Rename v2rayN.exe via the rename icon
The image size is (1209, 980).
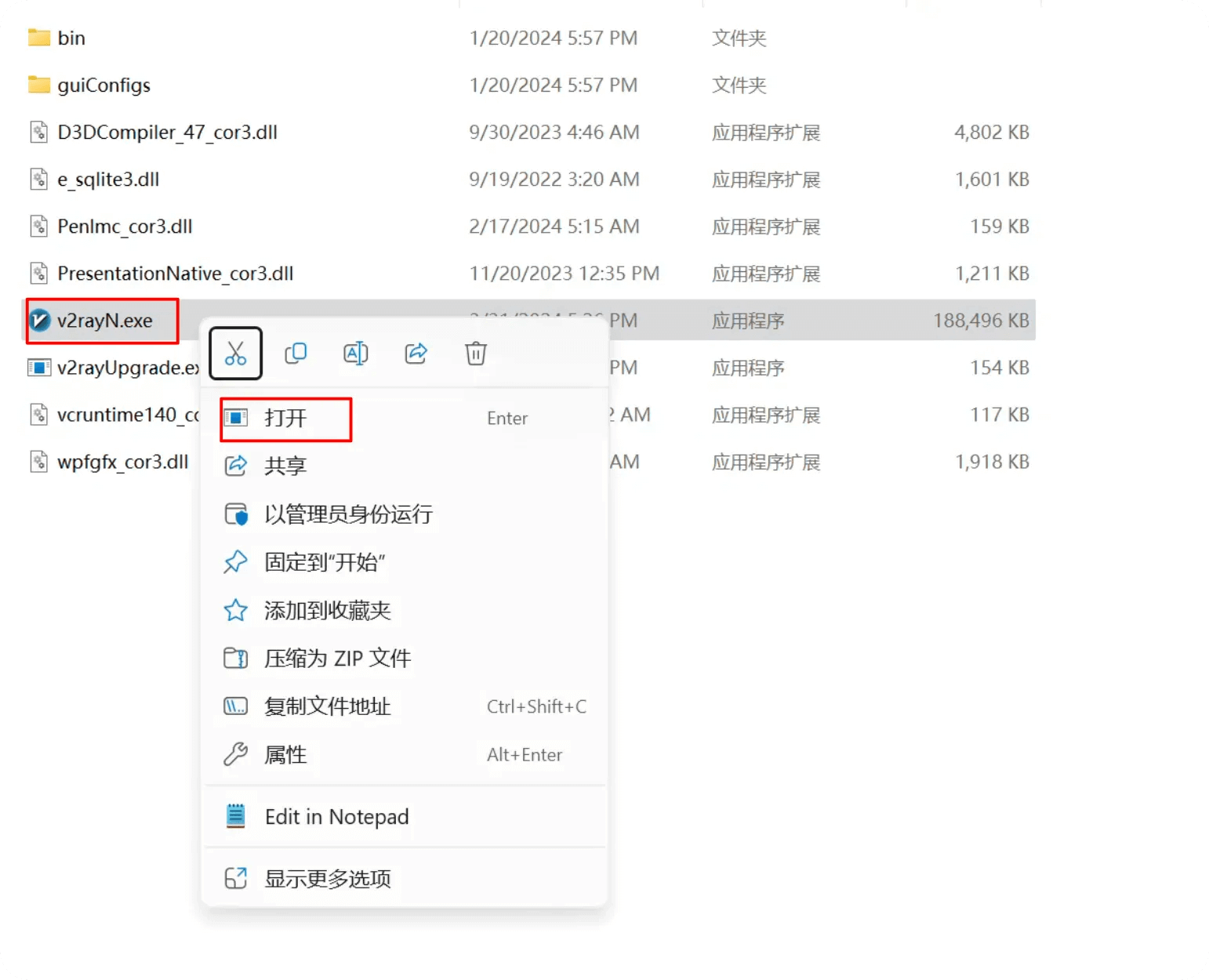(355, 353)
